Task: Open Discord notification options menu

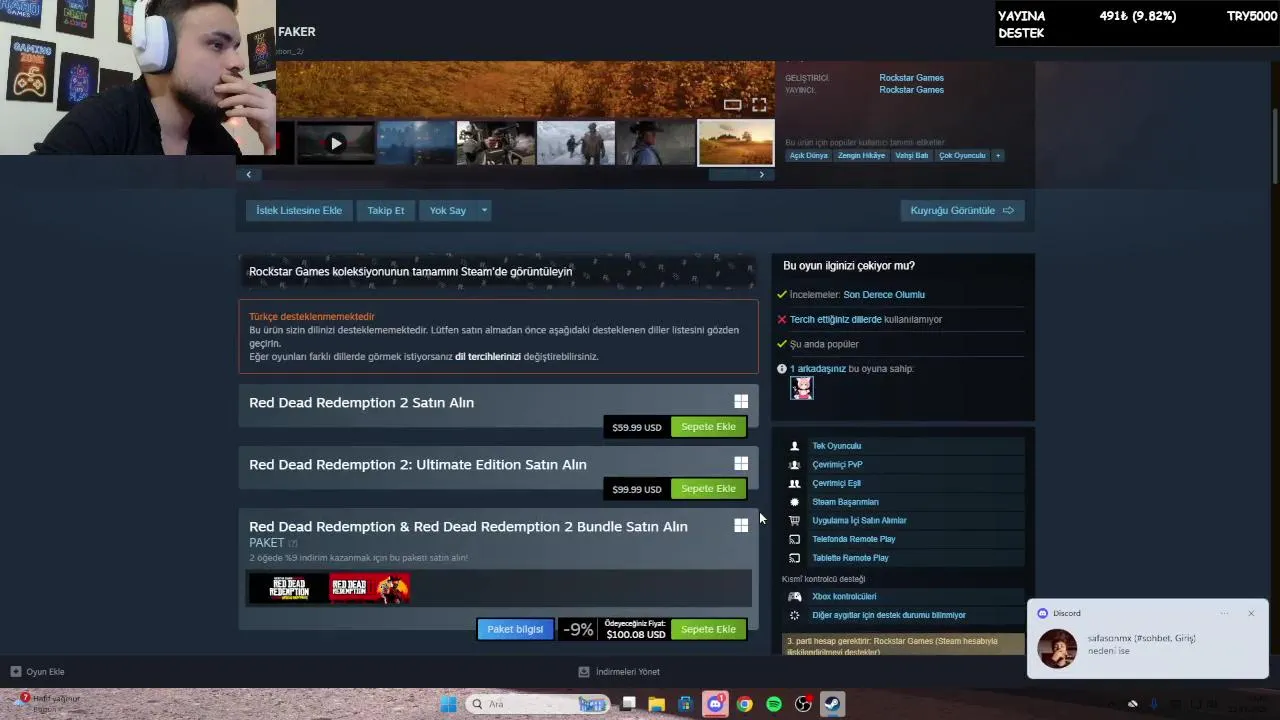Action: coord(1224,613)
